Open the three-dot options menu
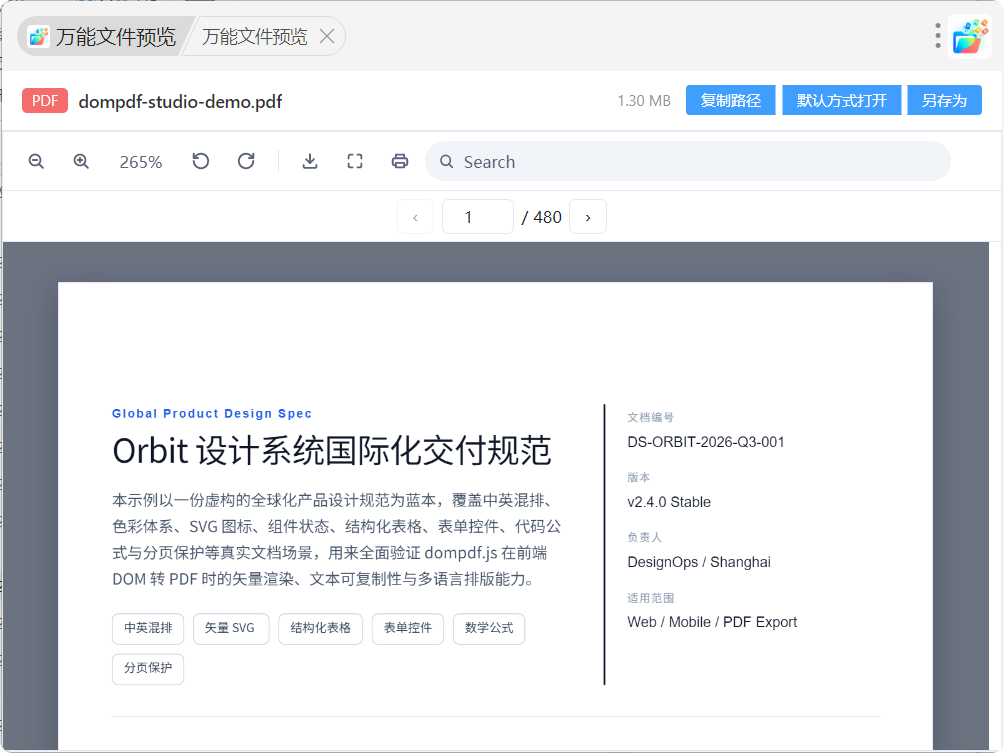The width and height of the screenshot is (1004, 753). point(937,36)
